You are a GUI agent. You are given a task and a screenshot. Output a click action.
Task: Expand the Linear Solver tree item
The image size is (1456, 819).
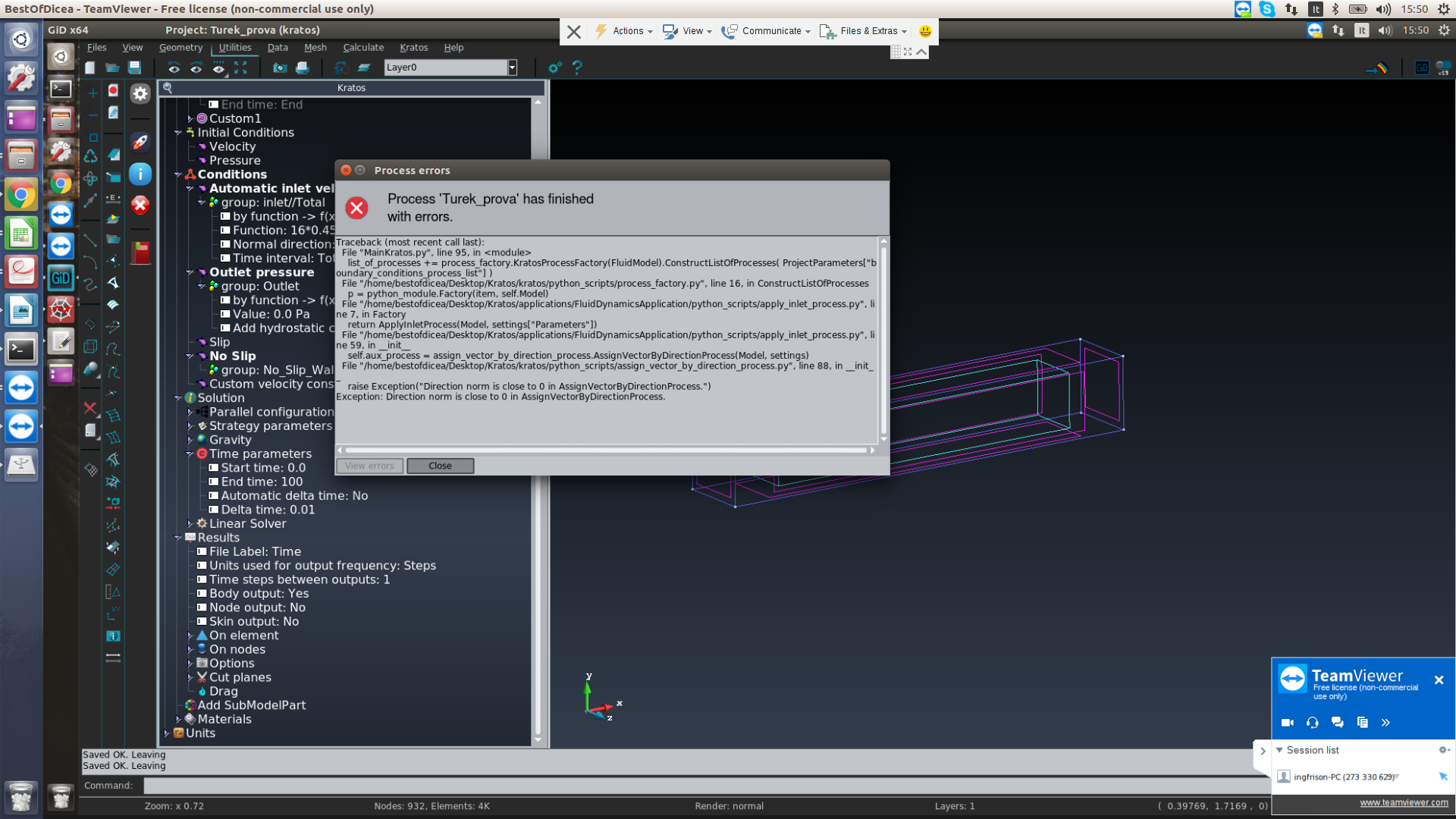[190, 523]
